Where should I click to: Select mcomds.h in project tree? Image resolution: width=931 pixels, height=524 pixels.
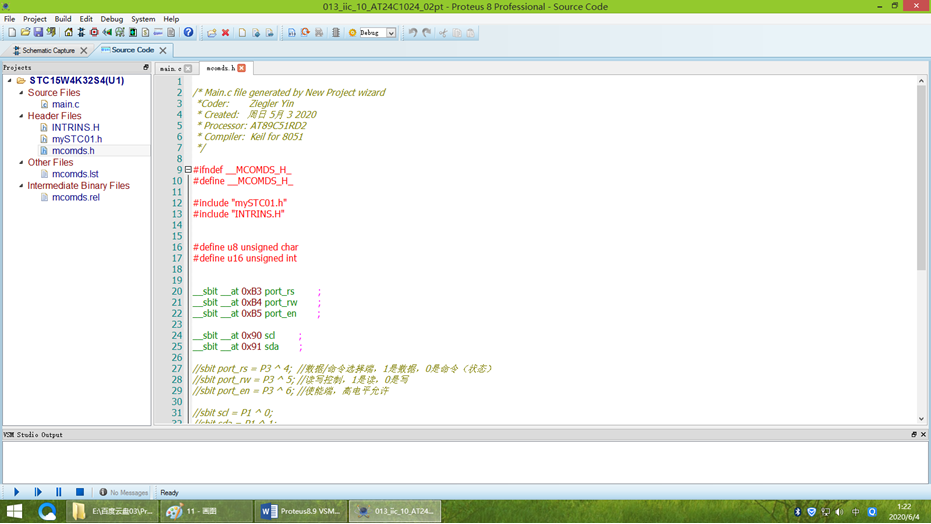tap(73, 151)
